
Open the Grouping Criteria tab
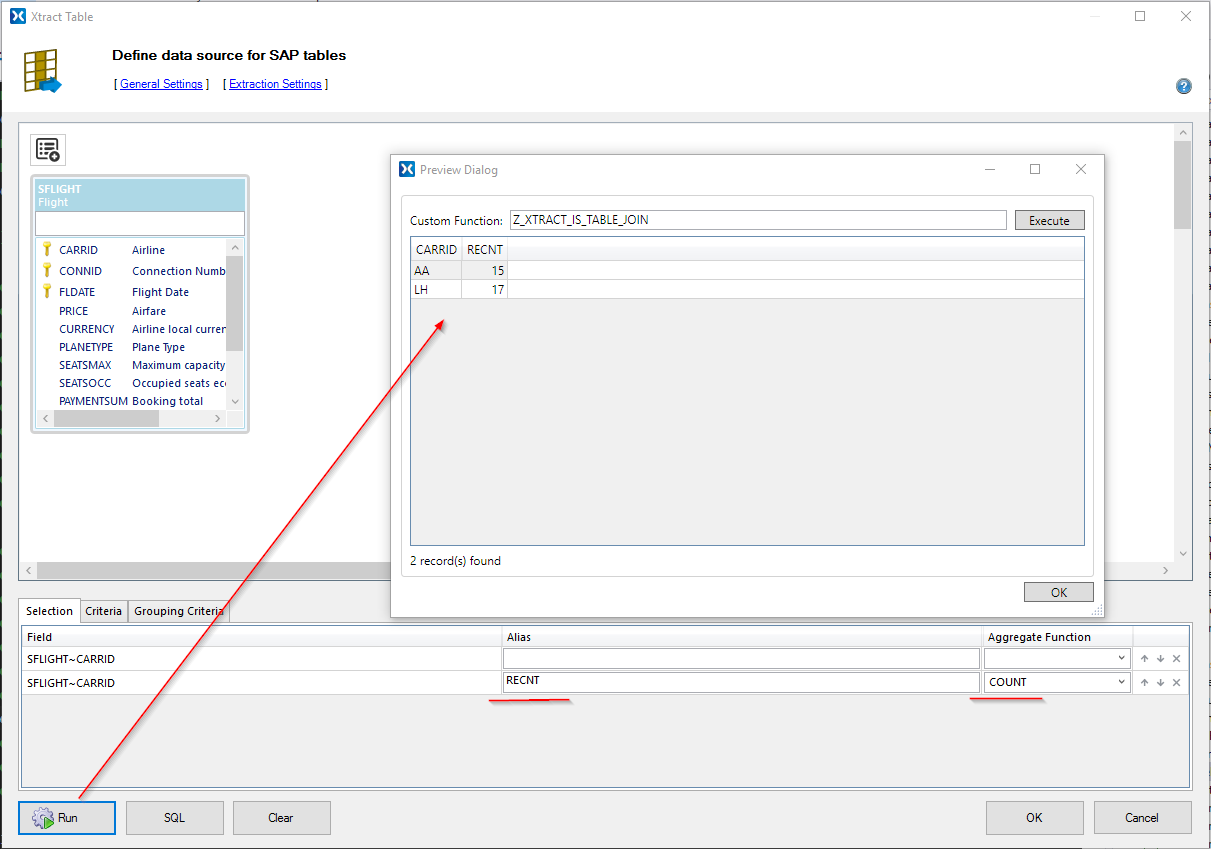(179, 611)
